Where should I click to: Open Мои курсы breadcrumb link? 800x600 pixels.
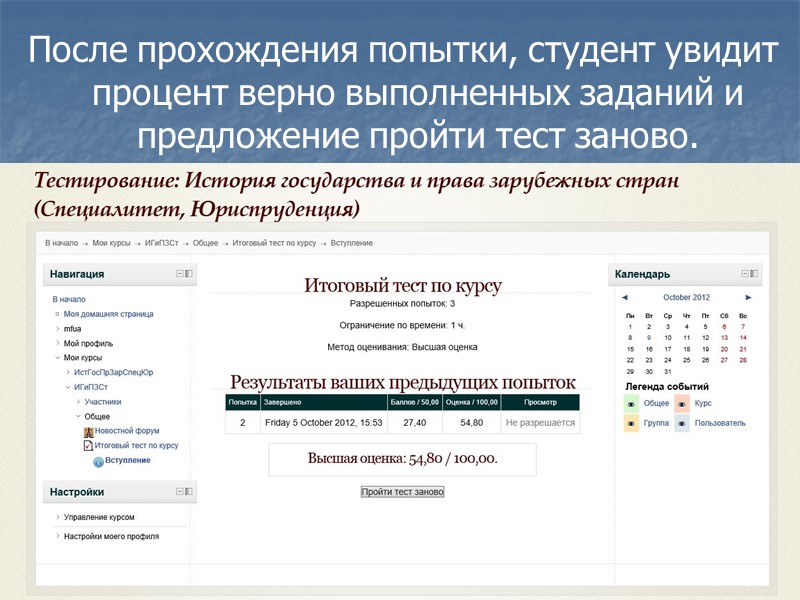pos(111,243)
